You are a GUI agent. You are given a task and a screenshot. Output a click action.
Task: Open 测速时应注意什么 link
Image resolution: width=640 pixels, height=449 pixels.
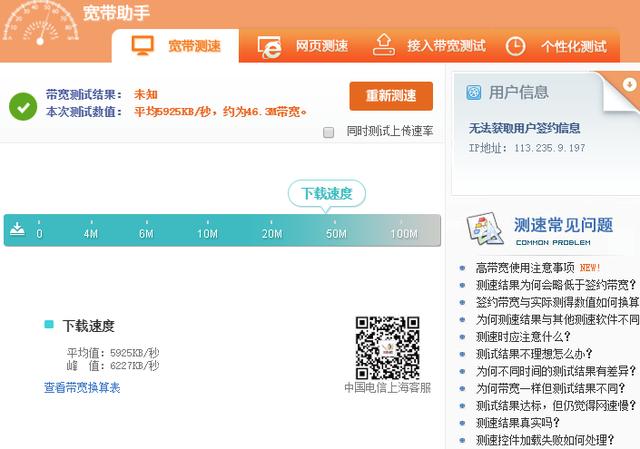tap(523, 336)
